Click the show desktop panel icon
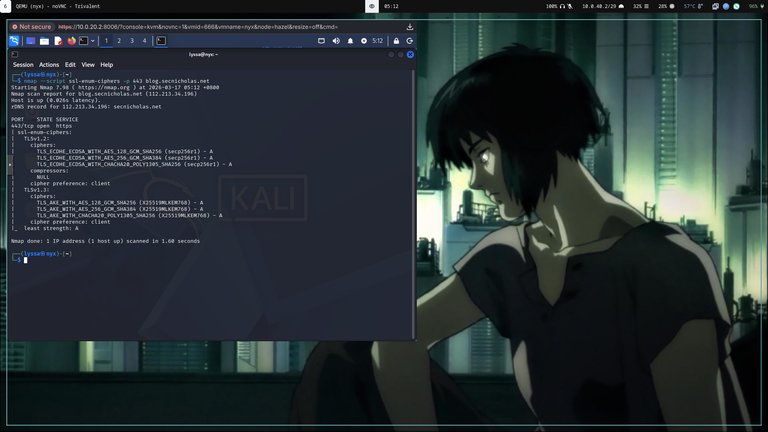 [x=31, y=41]
